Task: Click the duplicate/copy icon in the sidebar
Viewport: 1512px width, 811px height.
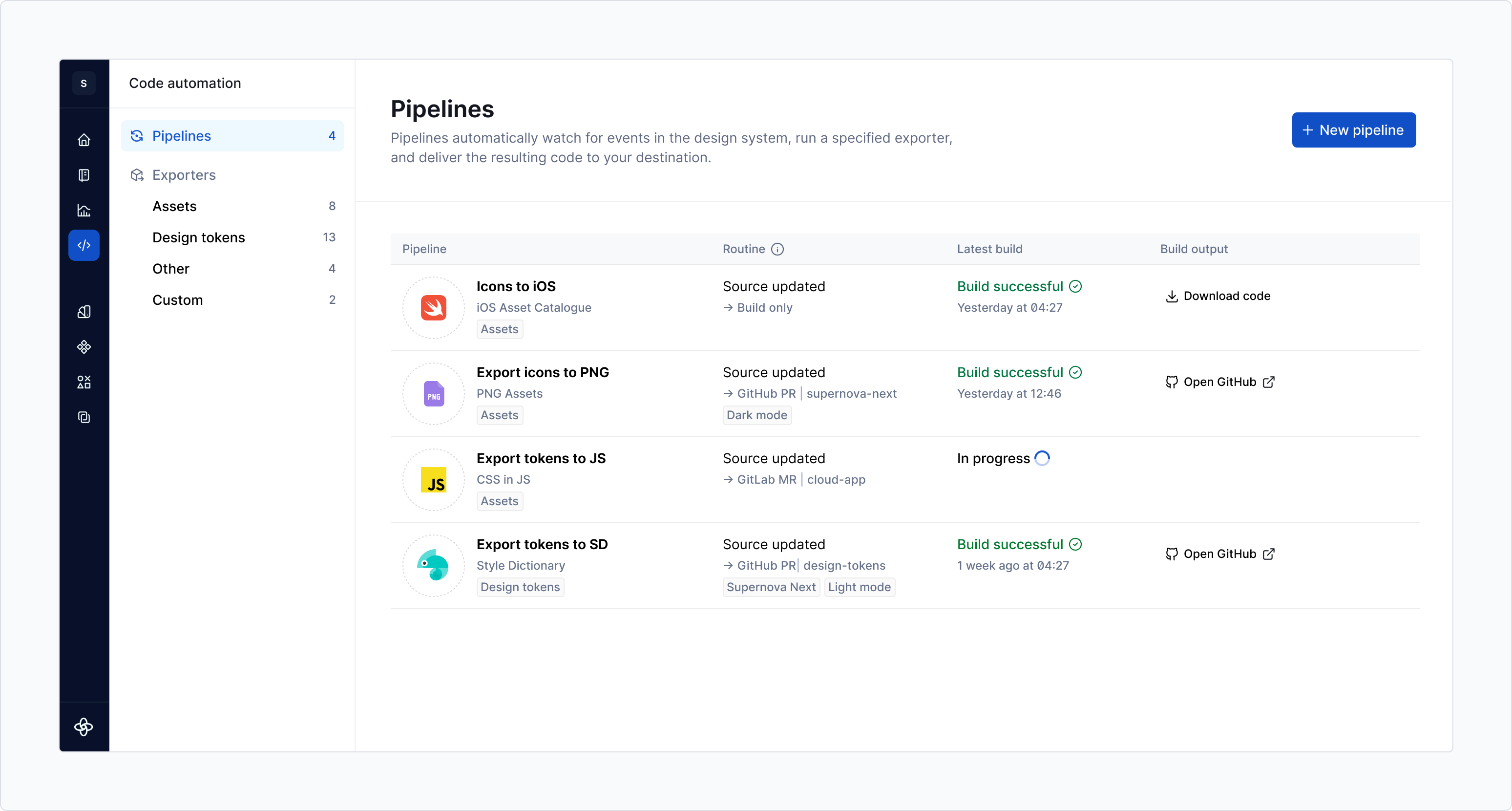Action: pos(84,418)
